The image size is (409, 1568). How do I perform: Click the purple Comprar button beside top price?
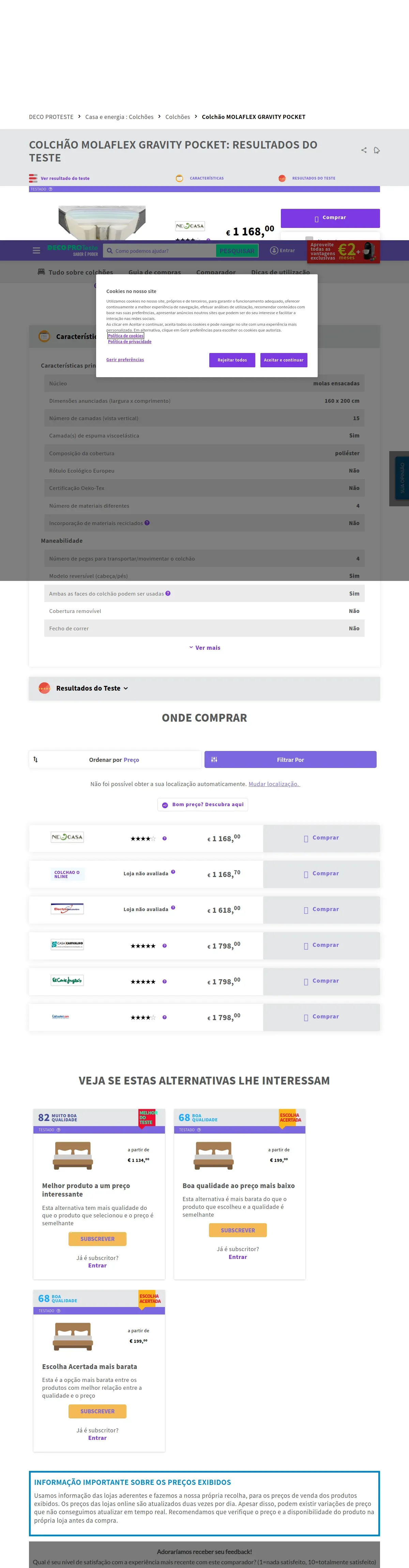click(331, 218)
